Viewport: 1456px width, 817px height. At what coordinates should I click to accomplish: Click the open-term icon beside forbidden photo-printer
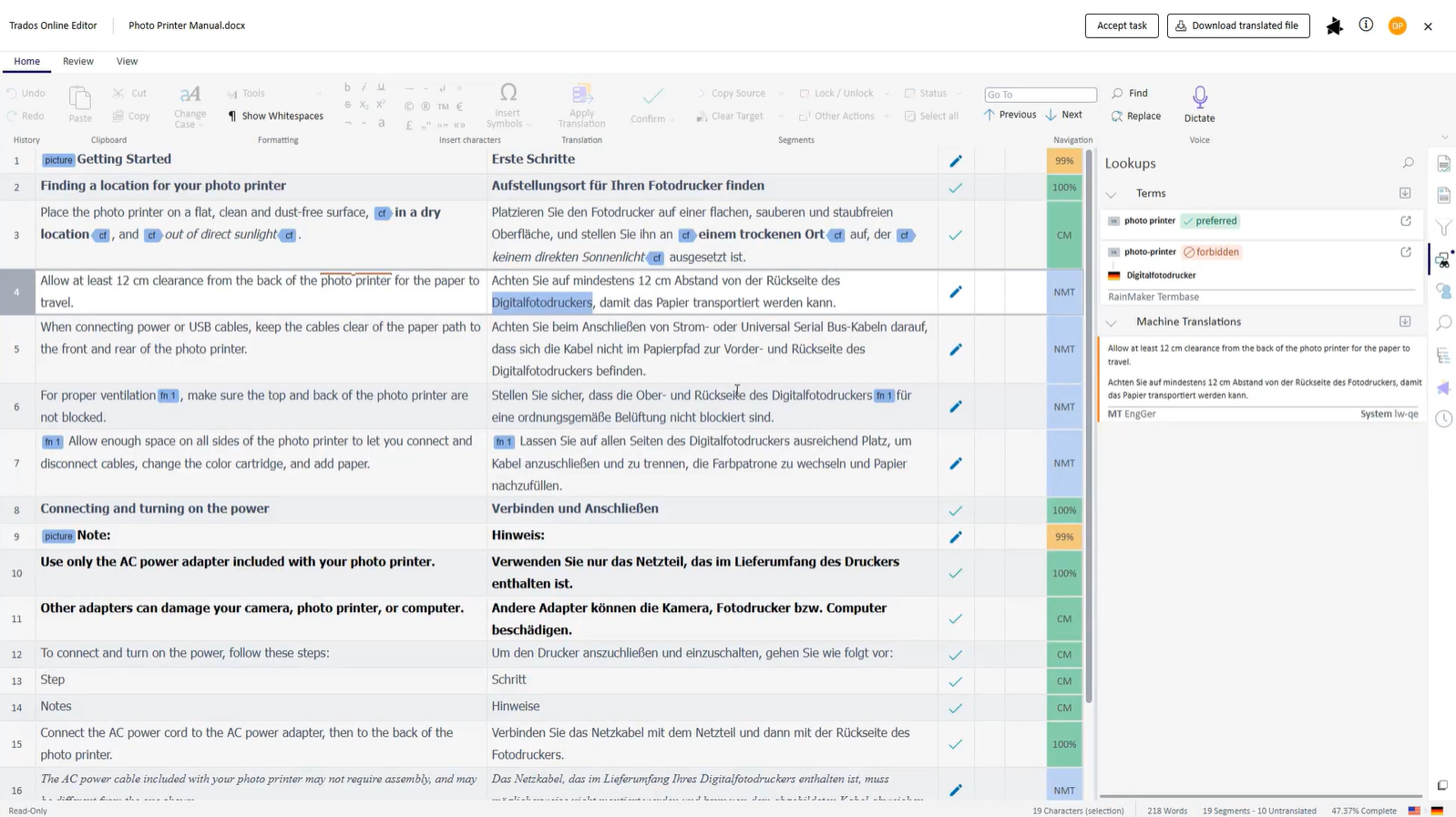tap(1406, 251)
